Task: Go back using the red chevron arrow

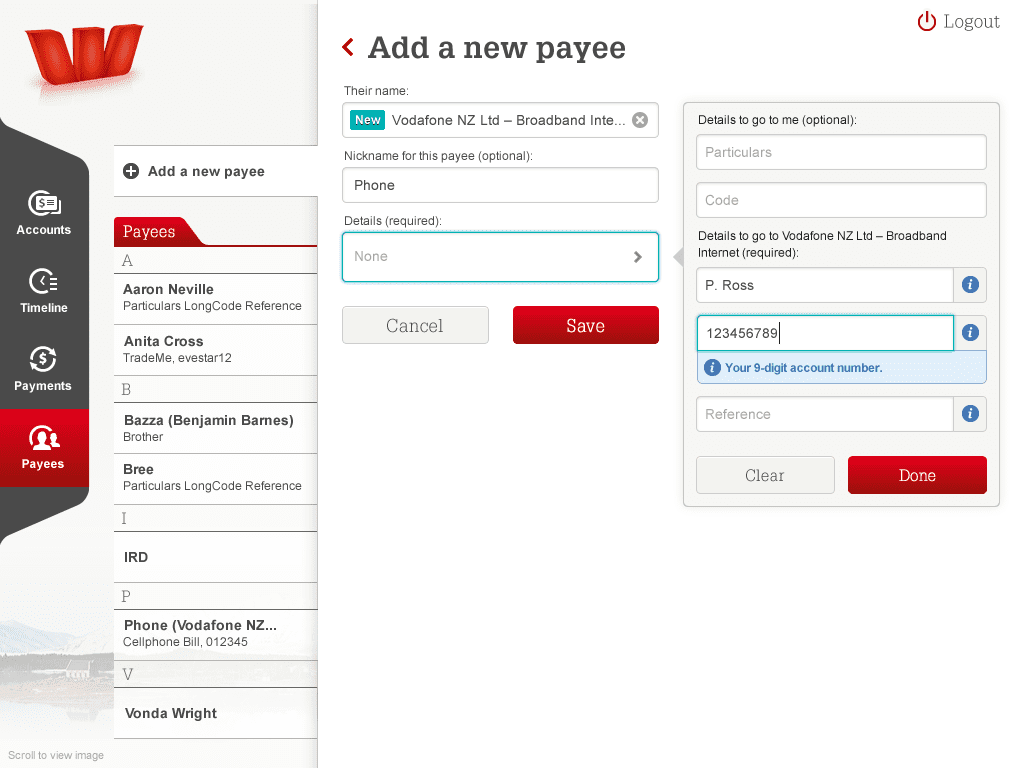Action: 348,47
